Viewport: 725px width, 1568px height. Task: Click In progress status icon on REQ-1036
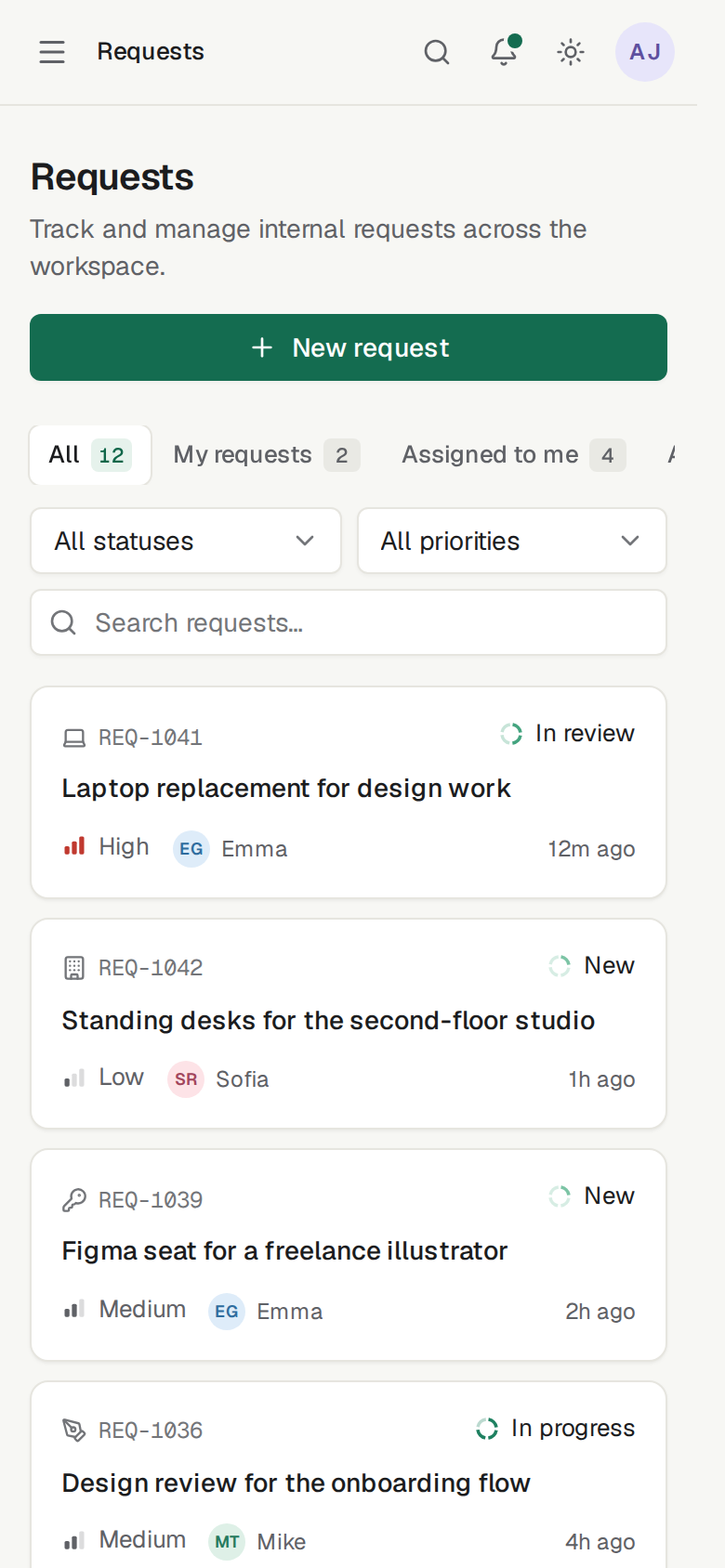click(487, 1429)
